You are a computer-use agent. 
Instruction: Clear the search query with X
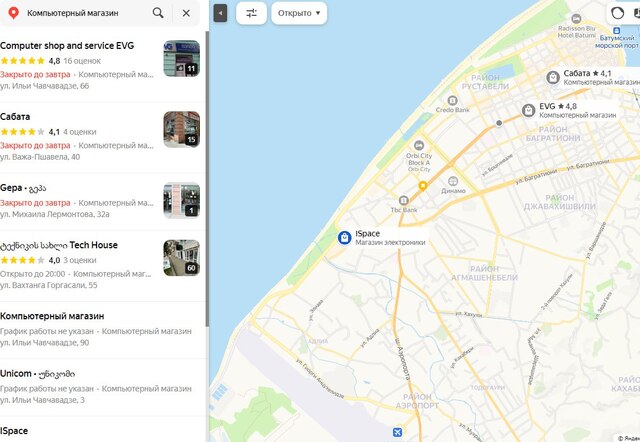[x=186, y=13]
